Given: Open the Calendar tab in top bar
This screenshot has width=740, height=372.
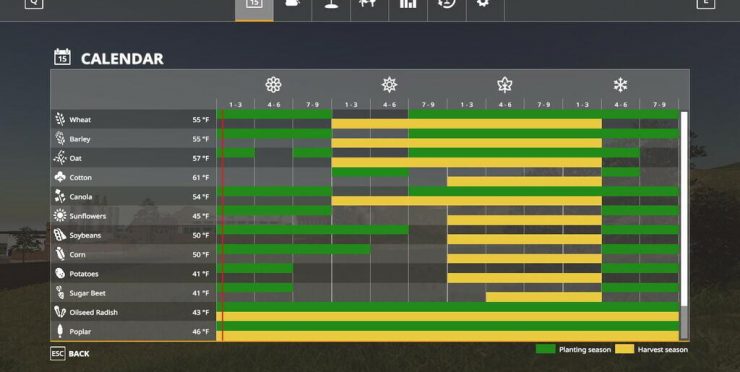Looking at the screenshot, I should 254,8.
